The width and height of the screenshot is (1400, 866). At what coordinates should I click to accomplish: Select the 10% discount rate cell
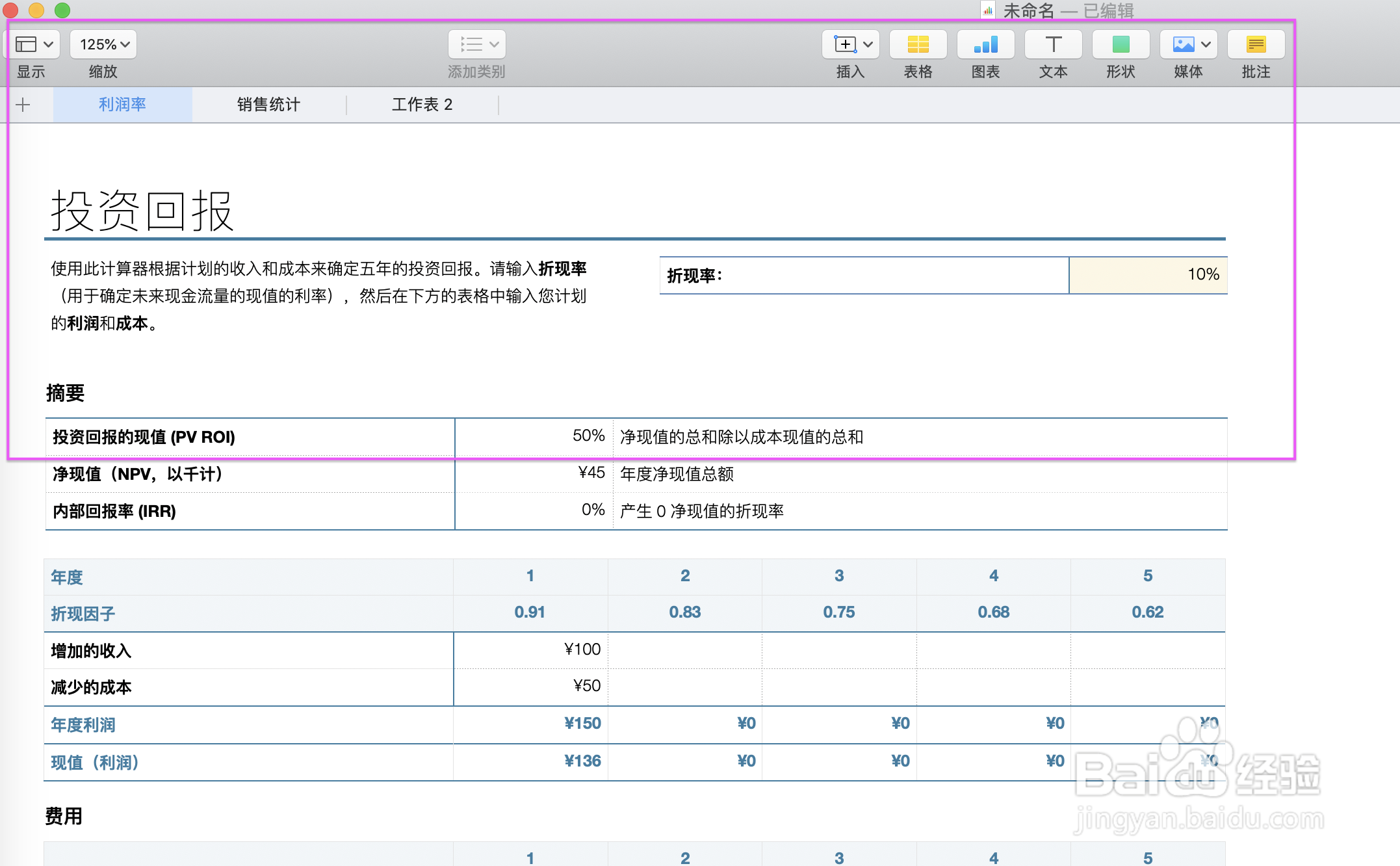point(1148,275)
